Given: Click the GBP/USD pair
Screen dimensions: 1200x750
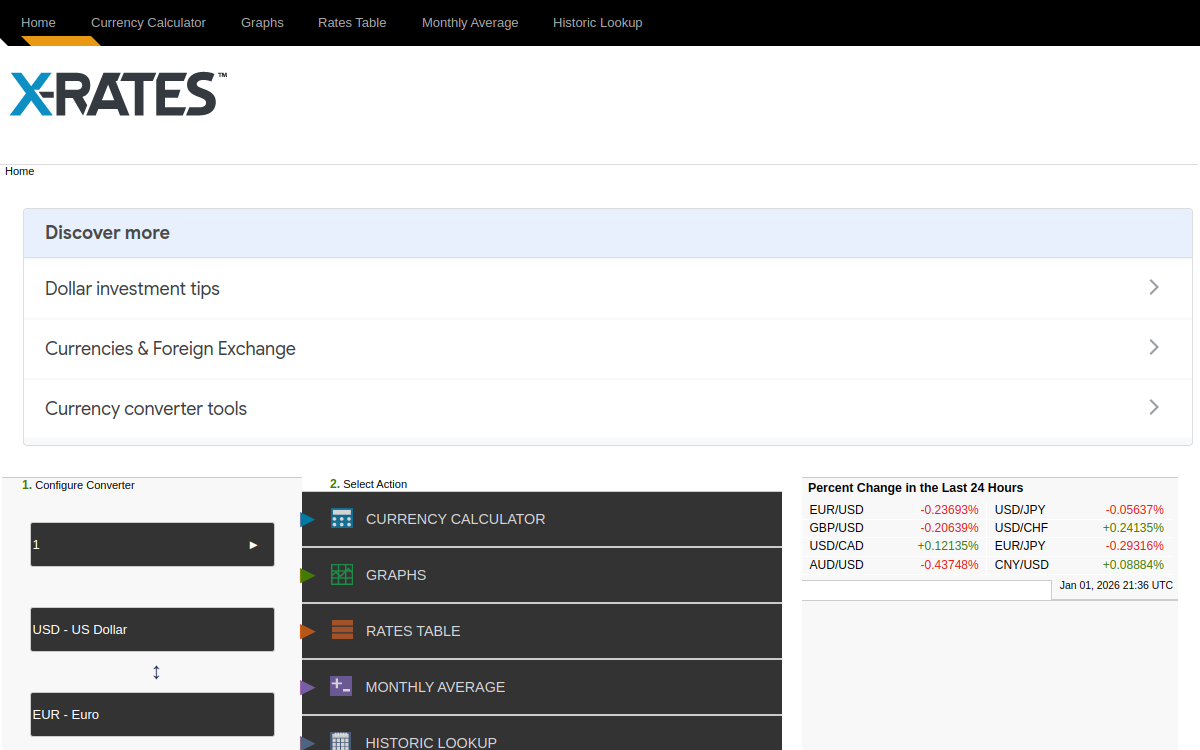Looking at the screenshot, I should point(836,528).
